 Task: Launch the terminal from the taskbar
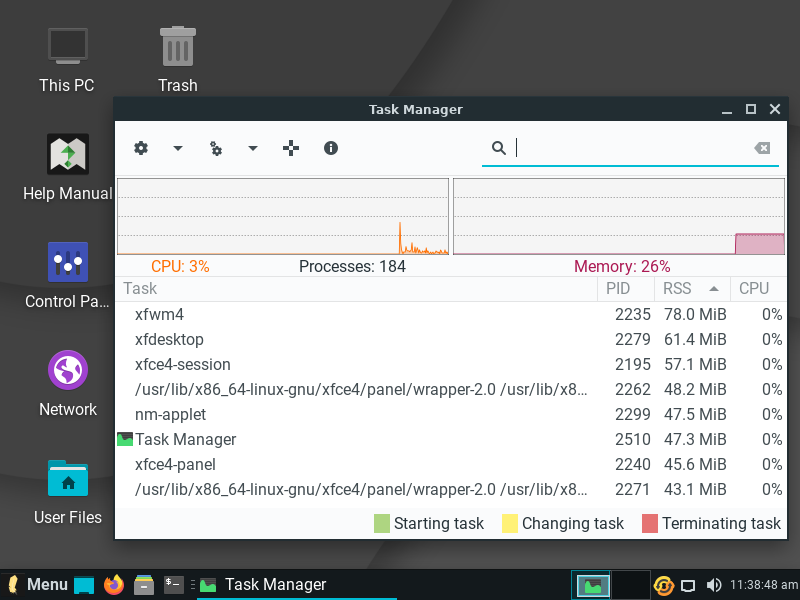173,584
